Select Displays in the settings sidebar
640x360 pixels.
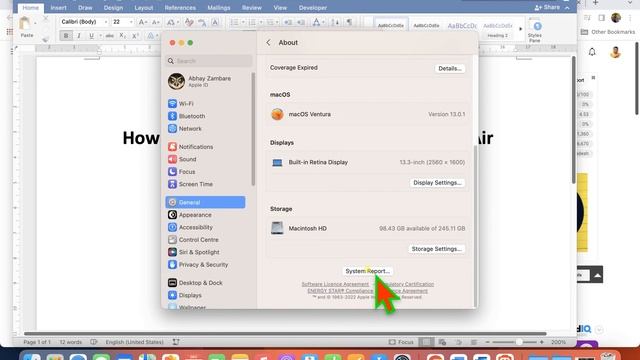pos(184,295)
